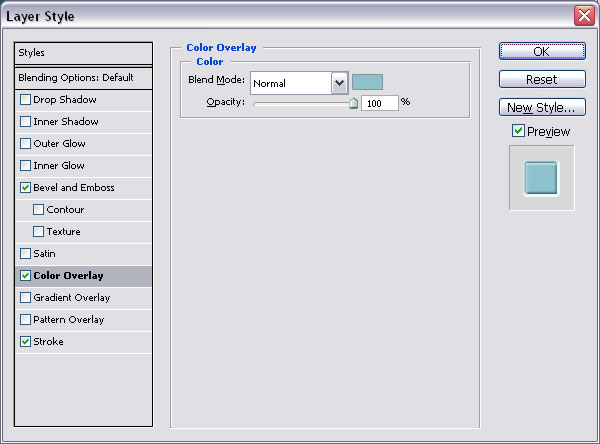Select the Contour label
The image size is (600, 444).
[65, 210]
